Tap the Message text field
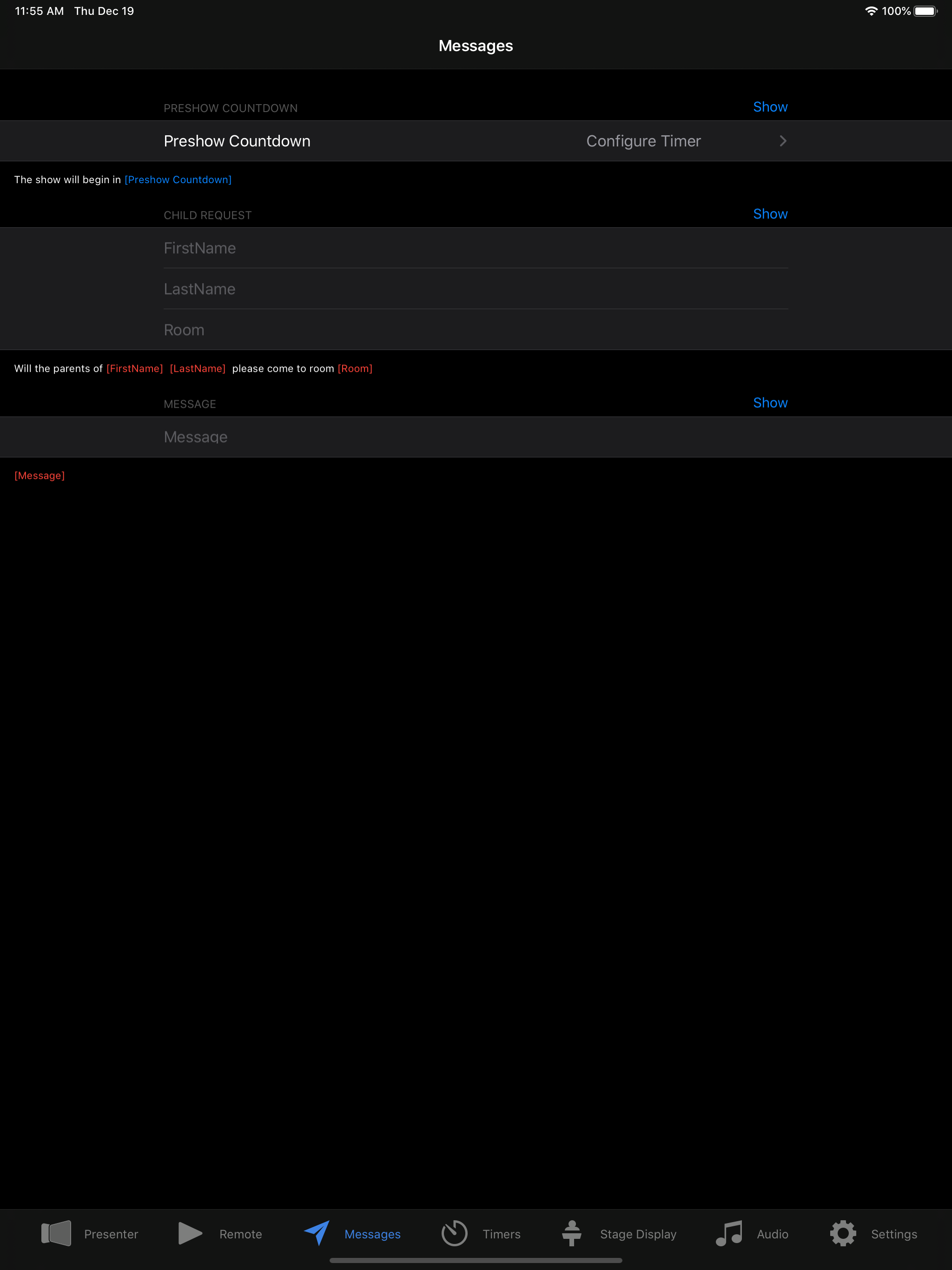 (476, 437)
